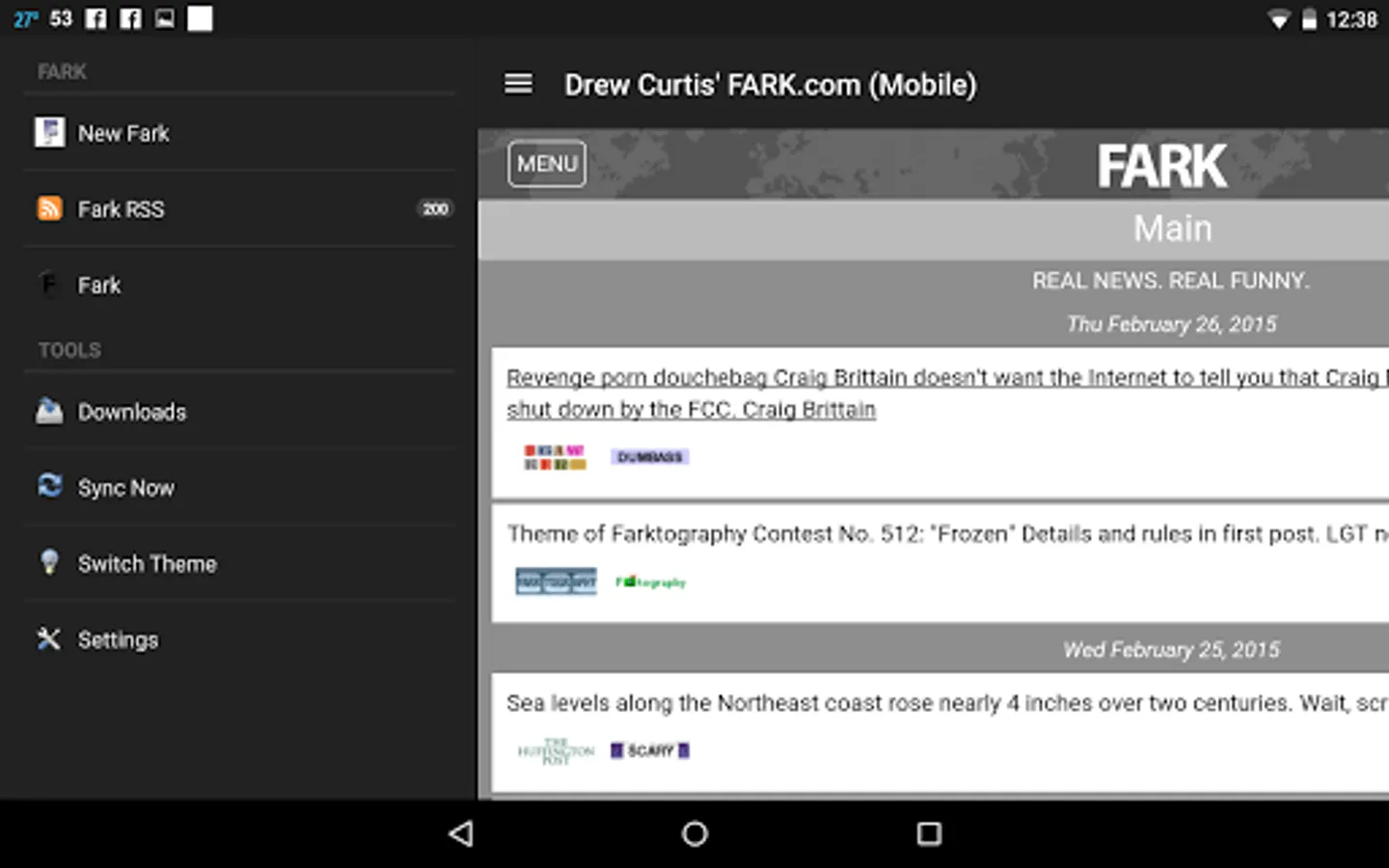Select Fark RSS menu entry

click(x=239, y=208)
